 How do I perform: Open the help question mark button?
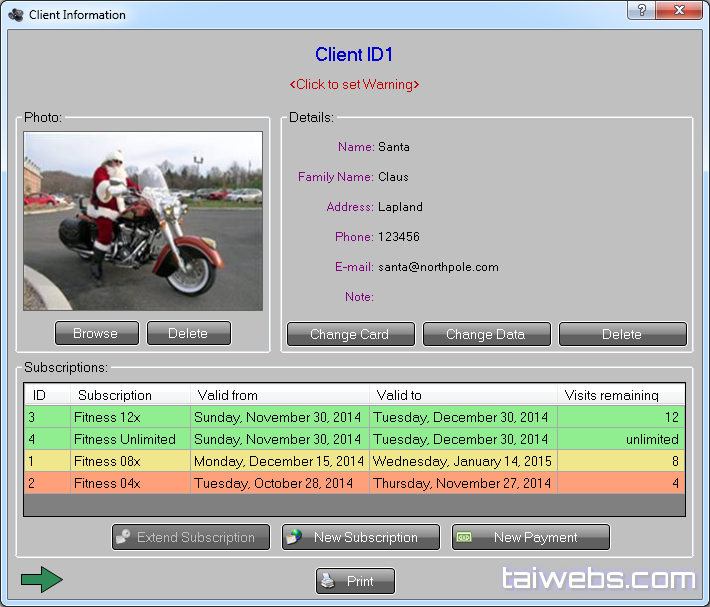[x=641, y=11]
